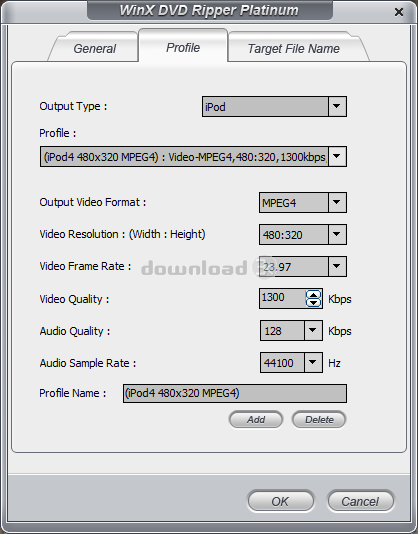Click the Add profile button
Screen dimensions: 418x534
[256, 420]
